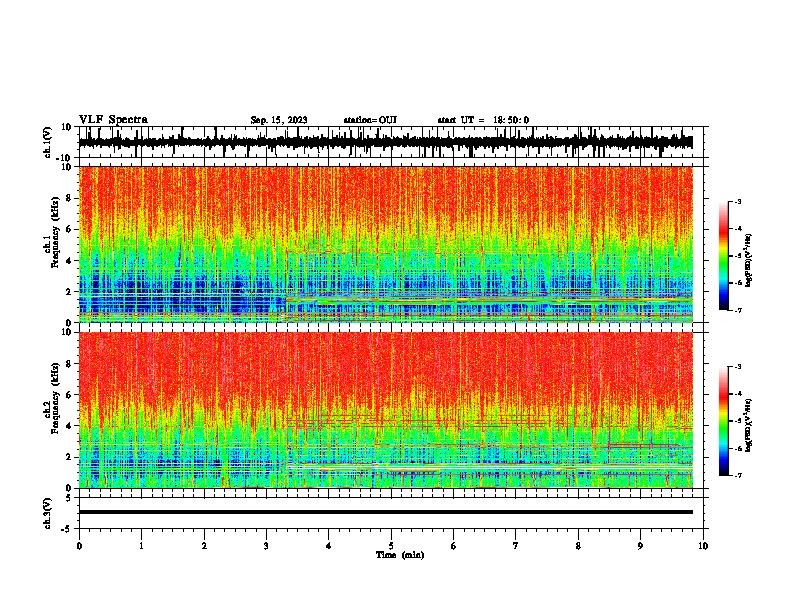
Task: Click the ch.2 spectrogram '4' kHz tick label
Action: point(69,426)
